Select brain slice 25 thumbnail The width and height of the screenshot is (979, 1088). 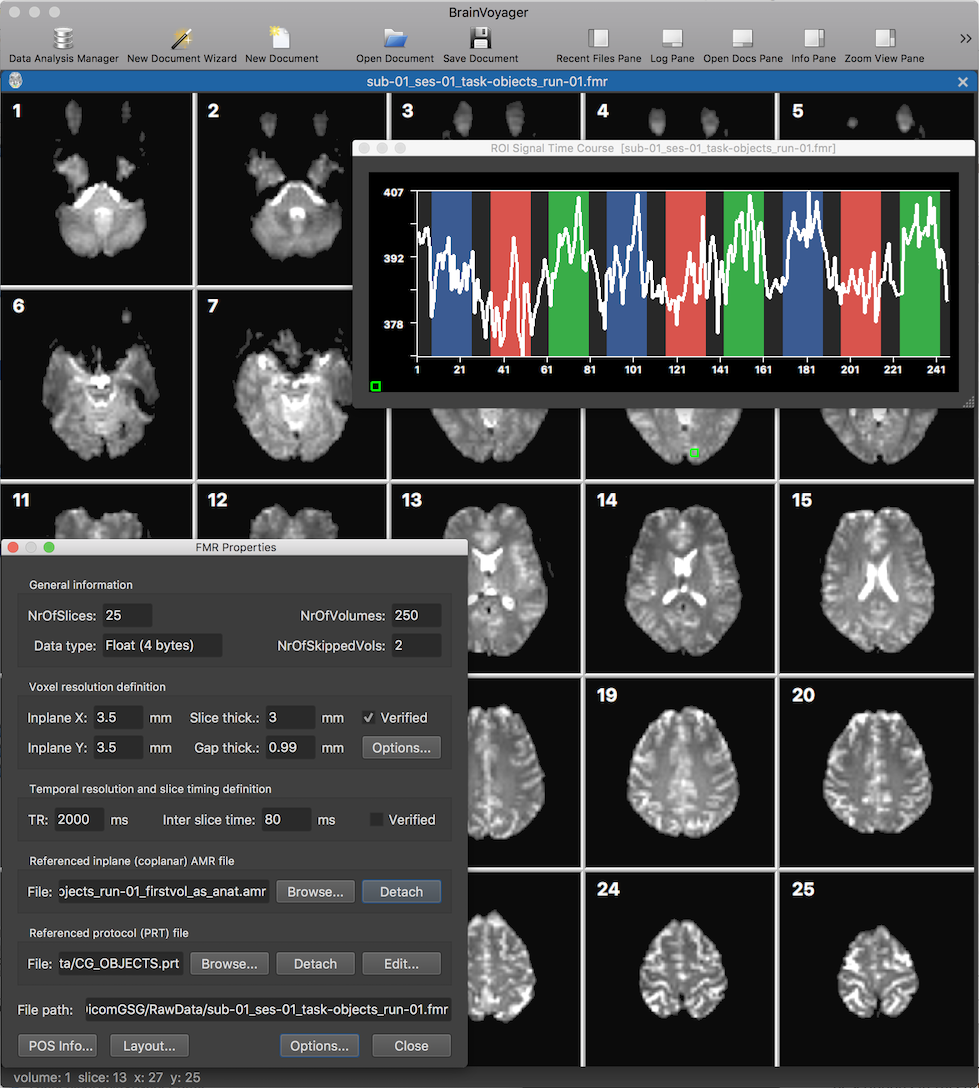point(876,969)
